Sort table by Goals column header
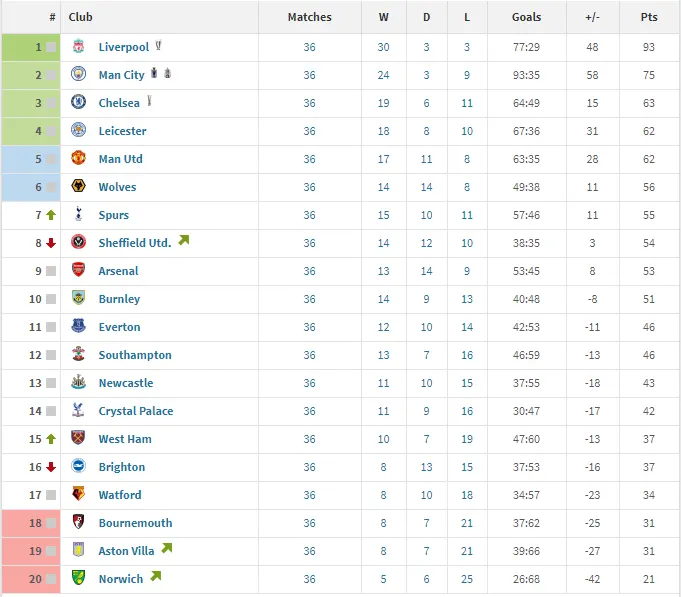This screenshot has width=681, height=597. coord(526,17)
